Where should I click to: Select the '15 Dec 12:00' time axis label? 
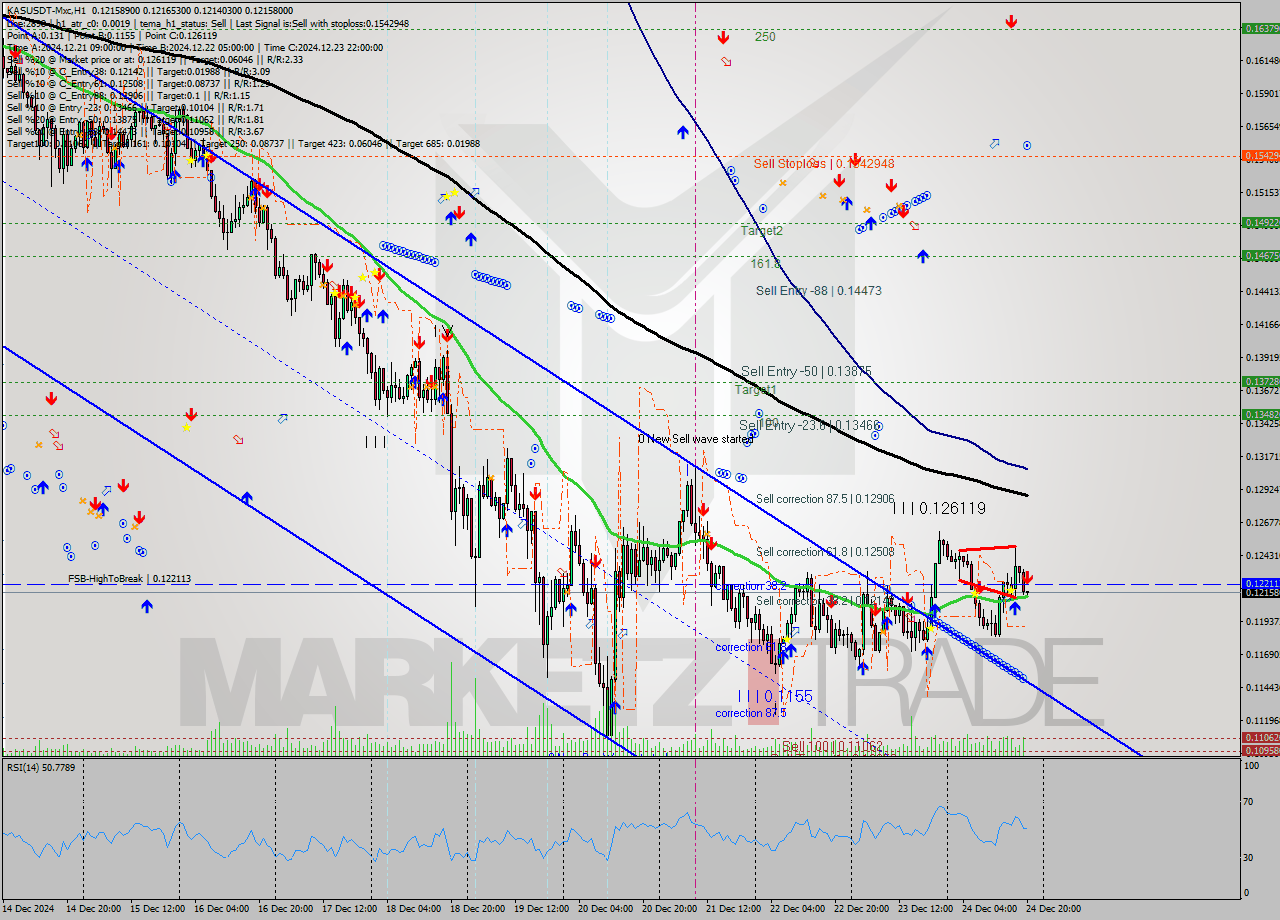[158, 909]
